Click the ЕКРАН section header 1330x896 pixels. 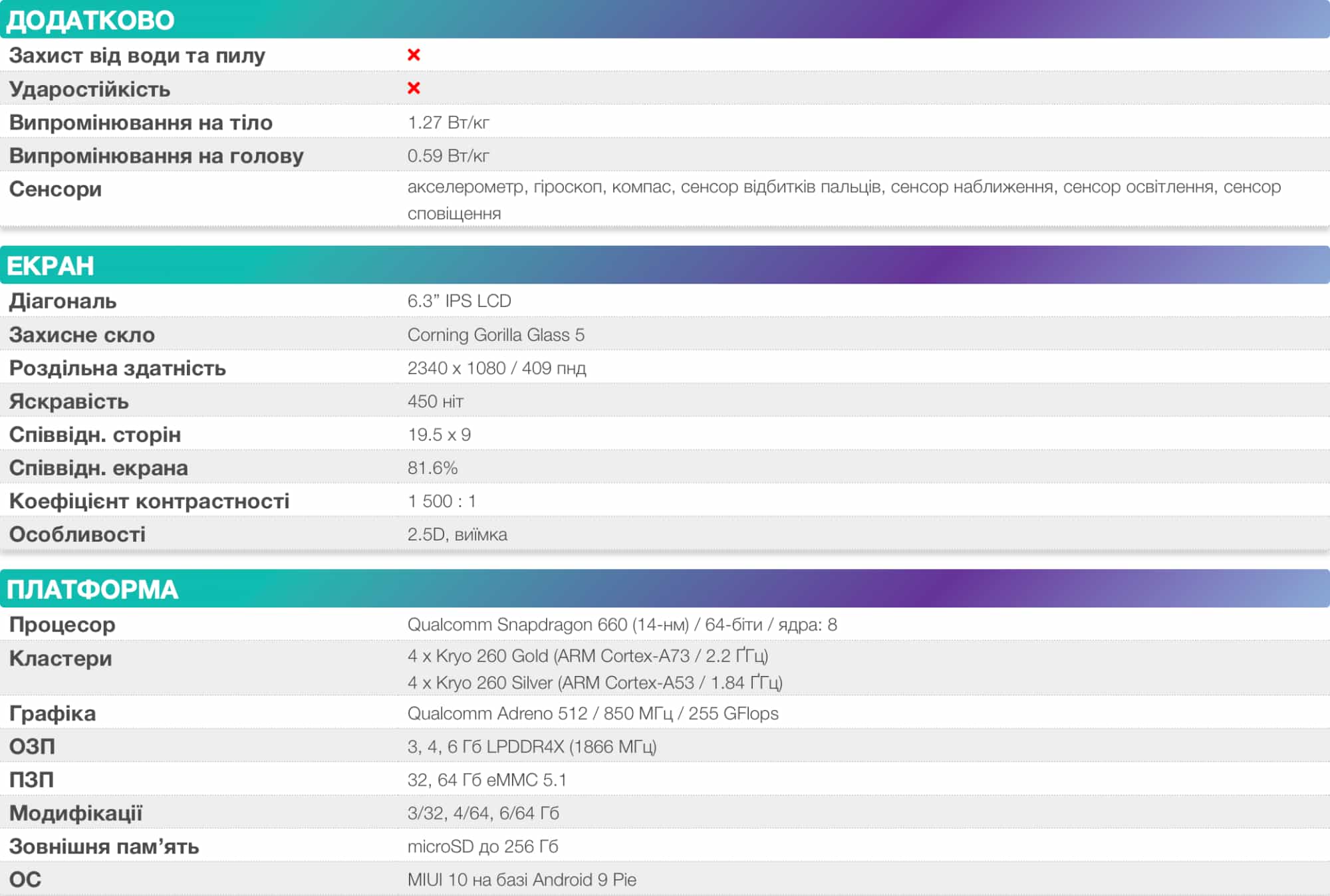tap(51, 265)
